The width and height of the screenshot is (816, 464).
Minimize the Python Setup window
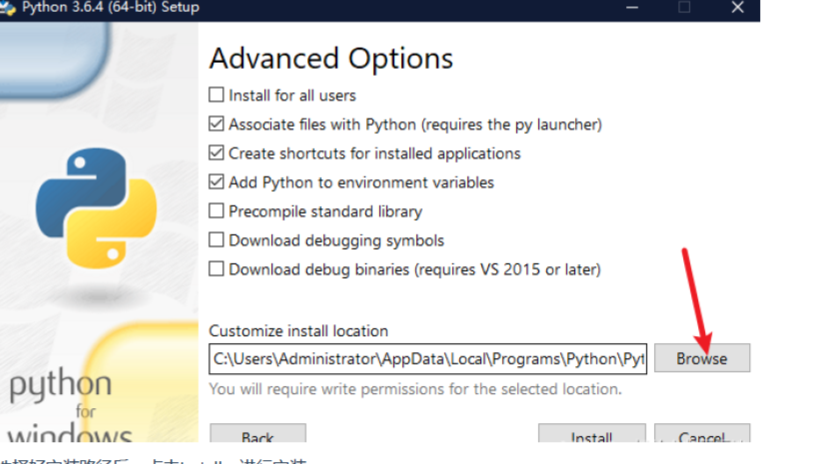coord(632,7)
